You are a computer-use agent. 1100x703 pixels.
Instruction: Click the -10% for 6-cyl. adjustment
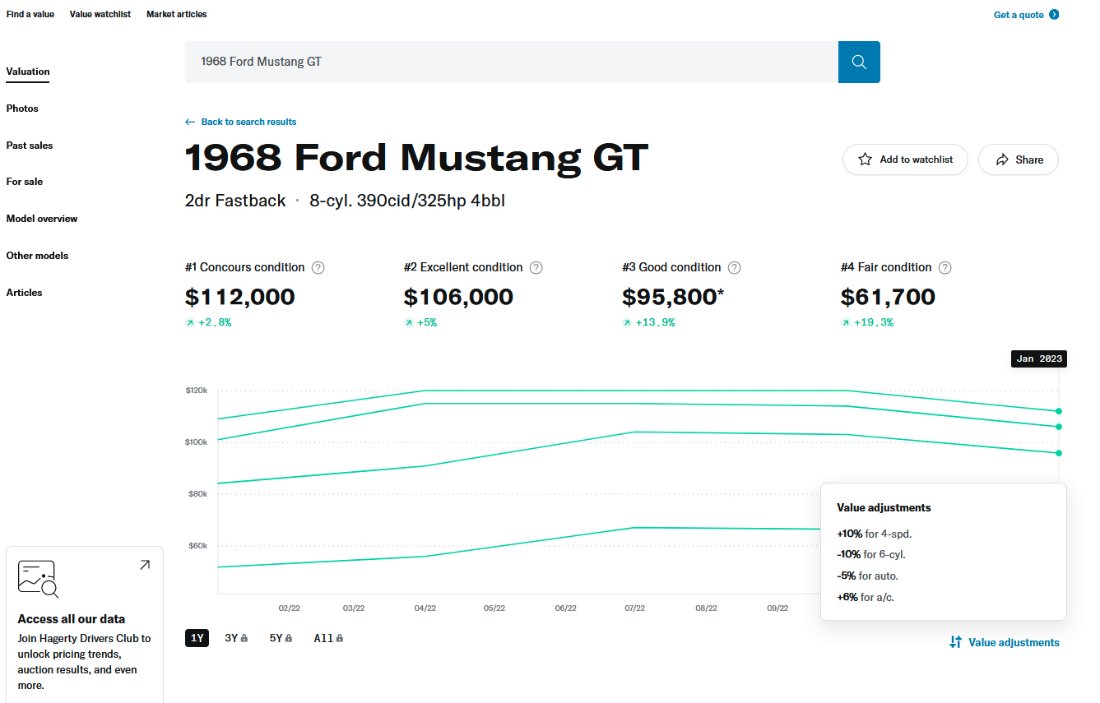(x=871, y=554)
